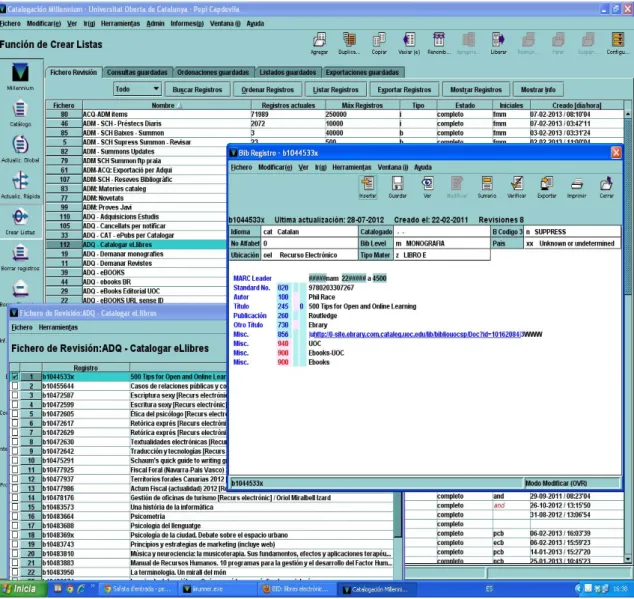Click Guardar icon in Bib Registro window
This screenshot has width=634, height=599.
[x=397, y=187]
